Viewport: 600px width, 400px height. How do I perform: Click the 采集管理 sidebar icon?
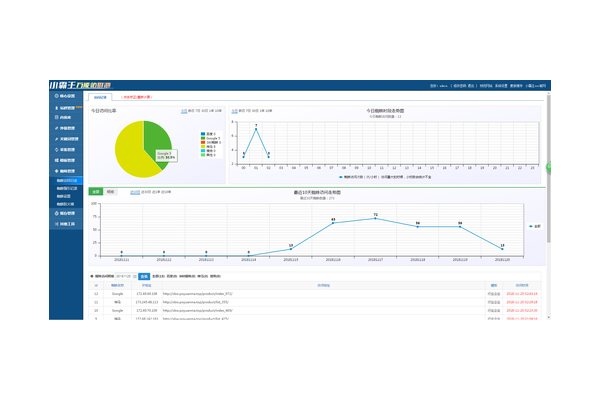coord(55,149)
